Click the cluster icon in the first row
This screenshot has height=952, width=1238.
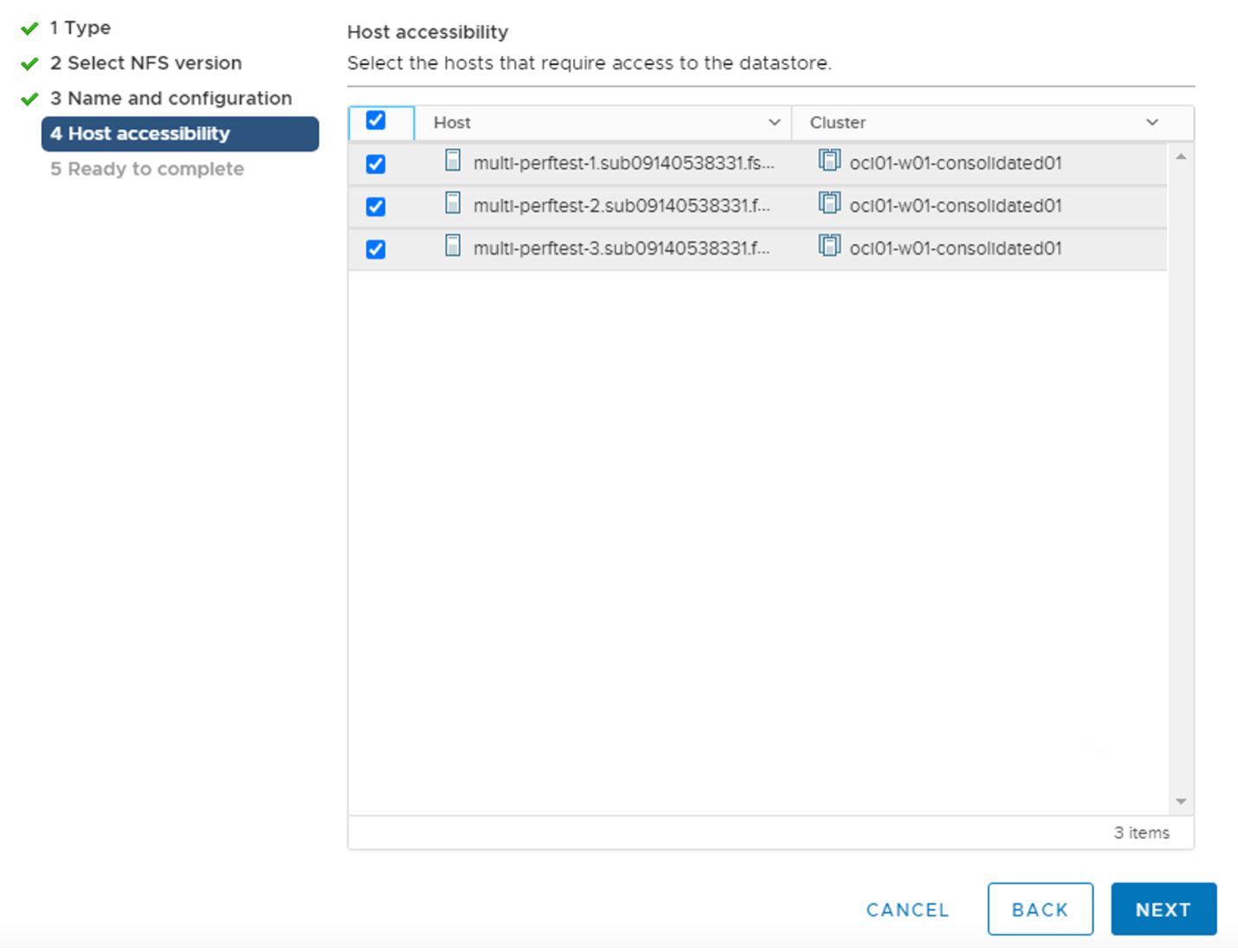point(829,161)
